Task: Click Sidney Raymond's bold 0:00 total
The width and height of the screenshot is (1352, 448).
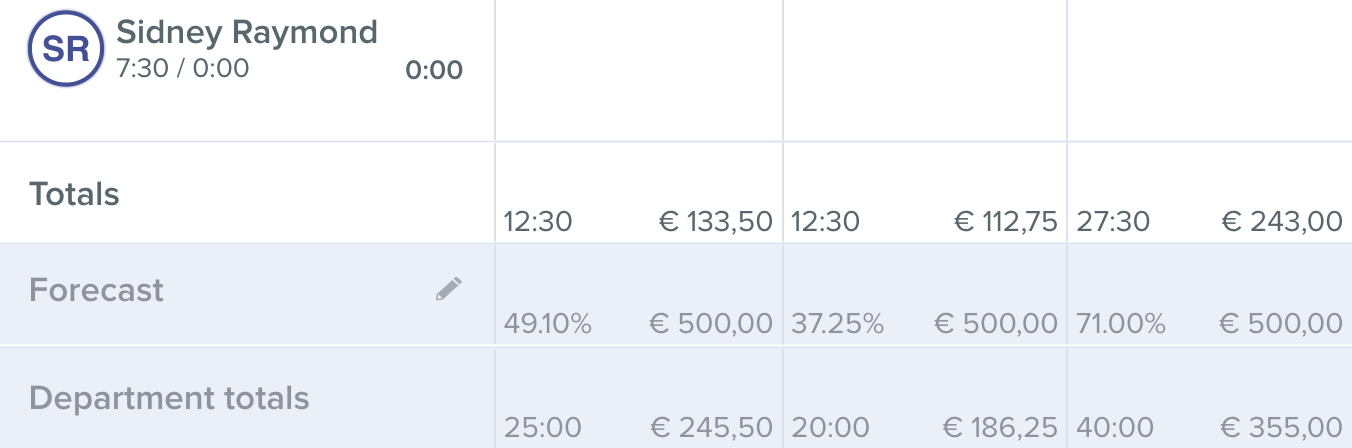Action: point(434,70)
